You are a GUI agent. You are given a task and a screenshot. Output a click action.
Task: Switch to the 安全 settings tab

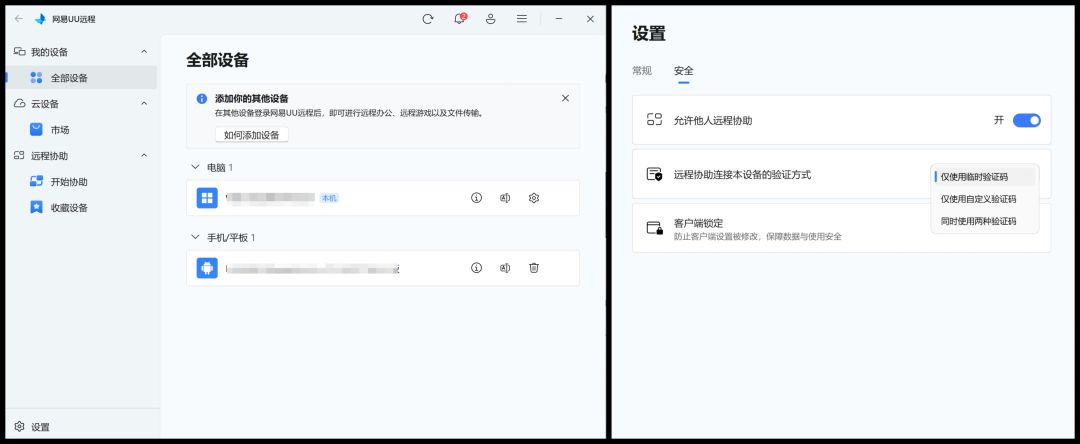coord(683,70)
